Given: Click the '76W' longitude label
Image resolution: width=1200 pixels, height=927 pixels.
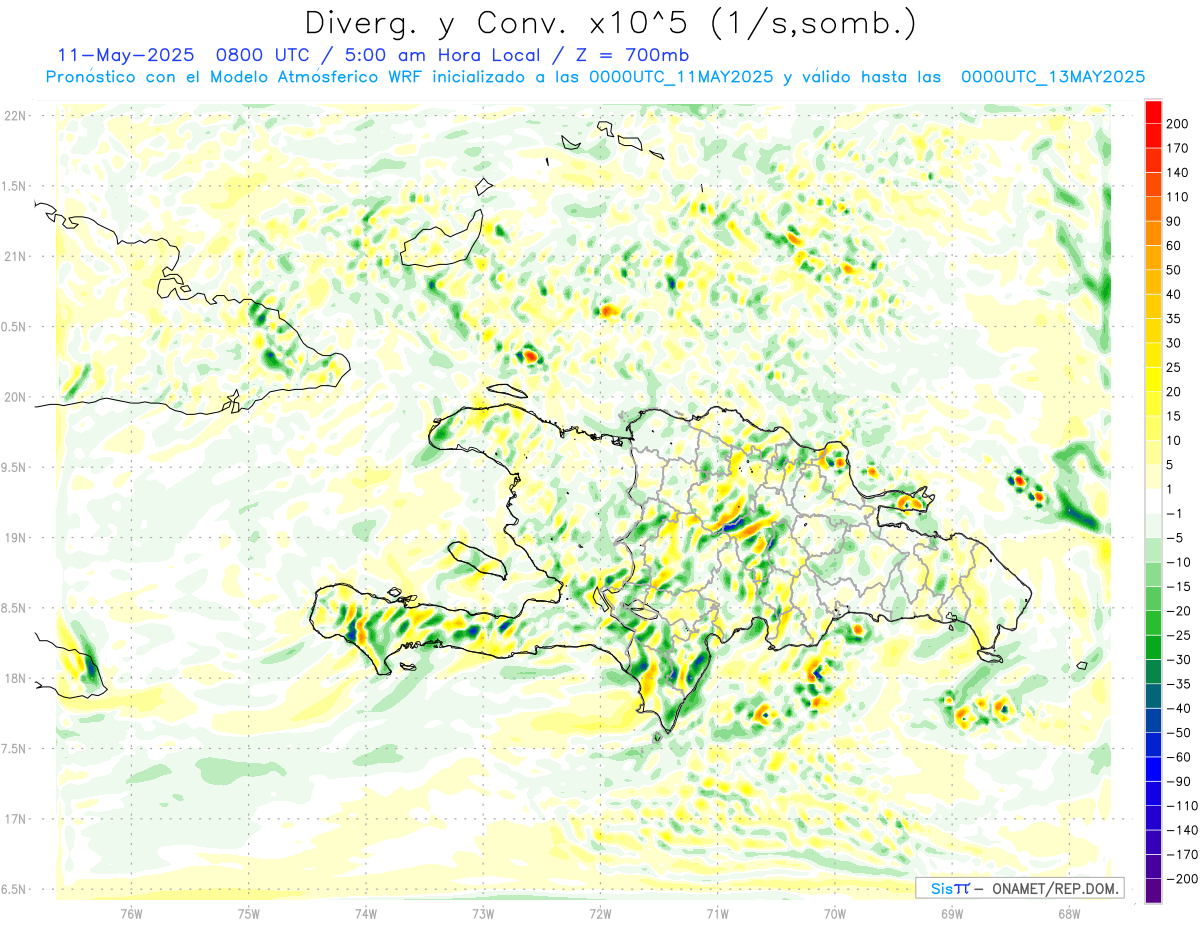Looking at the screenshot, I should (131, 913).
